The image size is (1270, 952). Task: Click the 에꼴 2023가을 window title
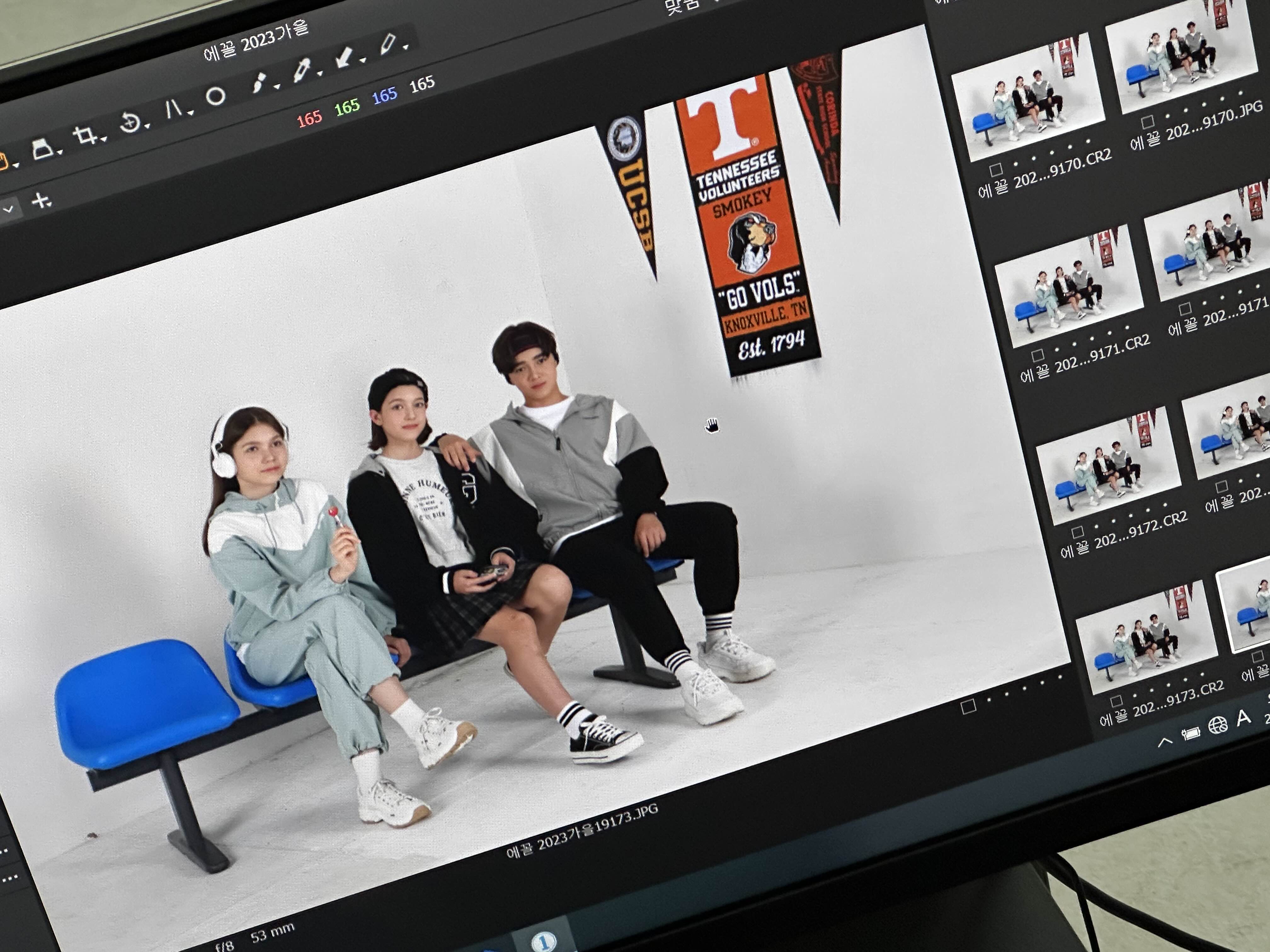tap(256, 41)
